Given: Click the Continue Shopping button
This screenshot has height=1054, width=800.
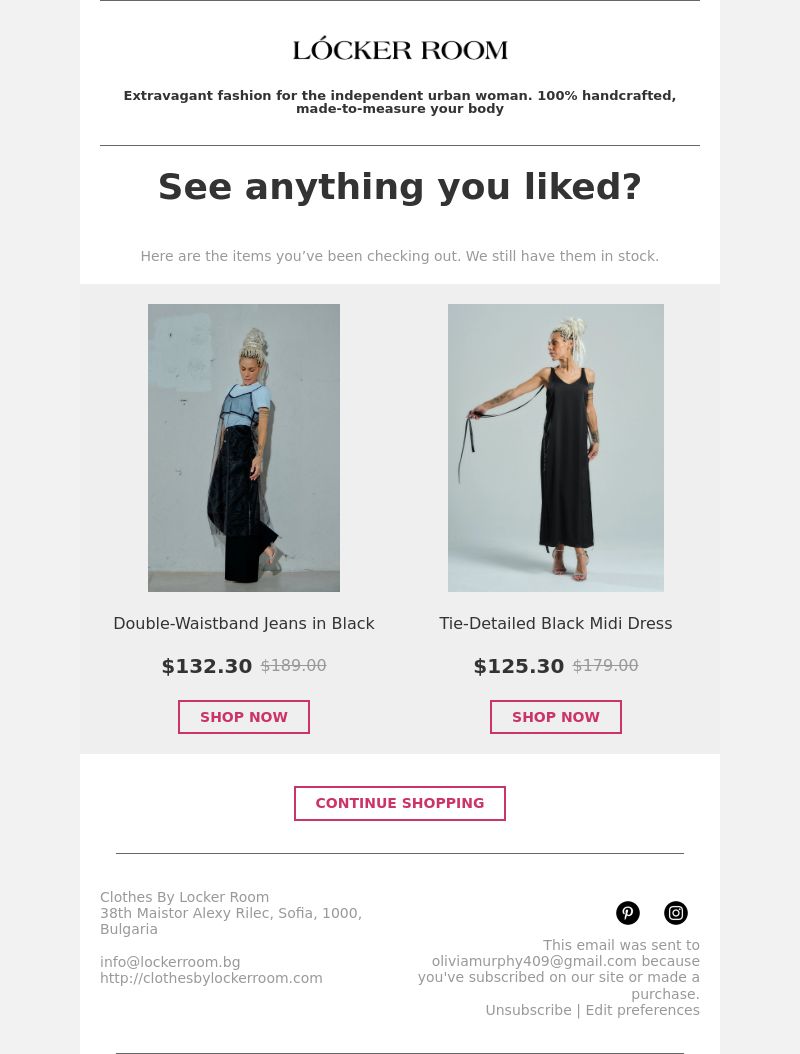Looking at the screenshot, I should [x=400, y=803].
